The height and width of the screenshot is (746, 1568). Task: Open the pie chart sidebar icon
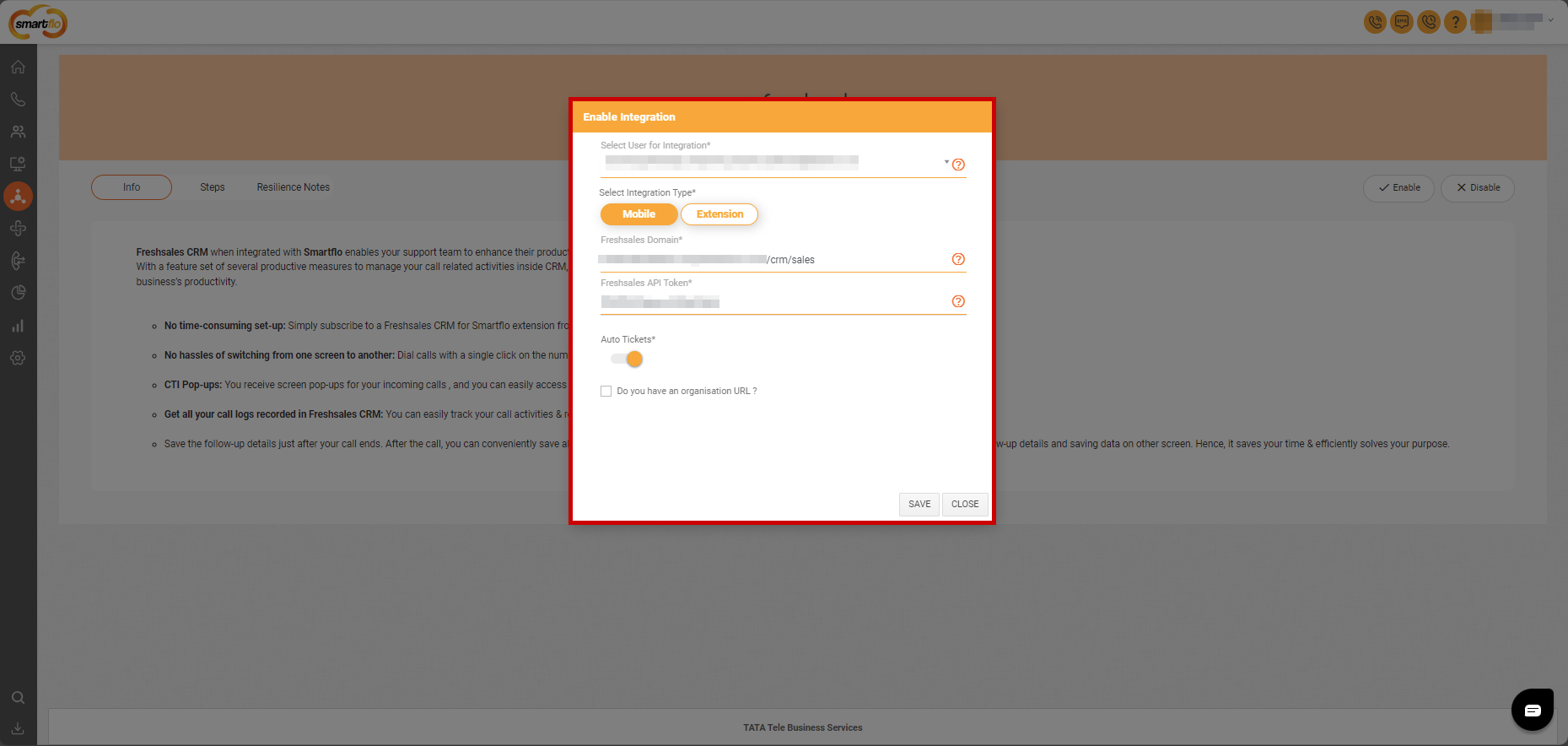tap(18, 293)
